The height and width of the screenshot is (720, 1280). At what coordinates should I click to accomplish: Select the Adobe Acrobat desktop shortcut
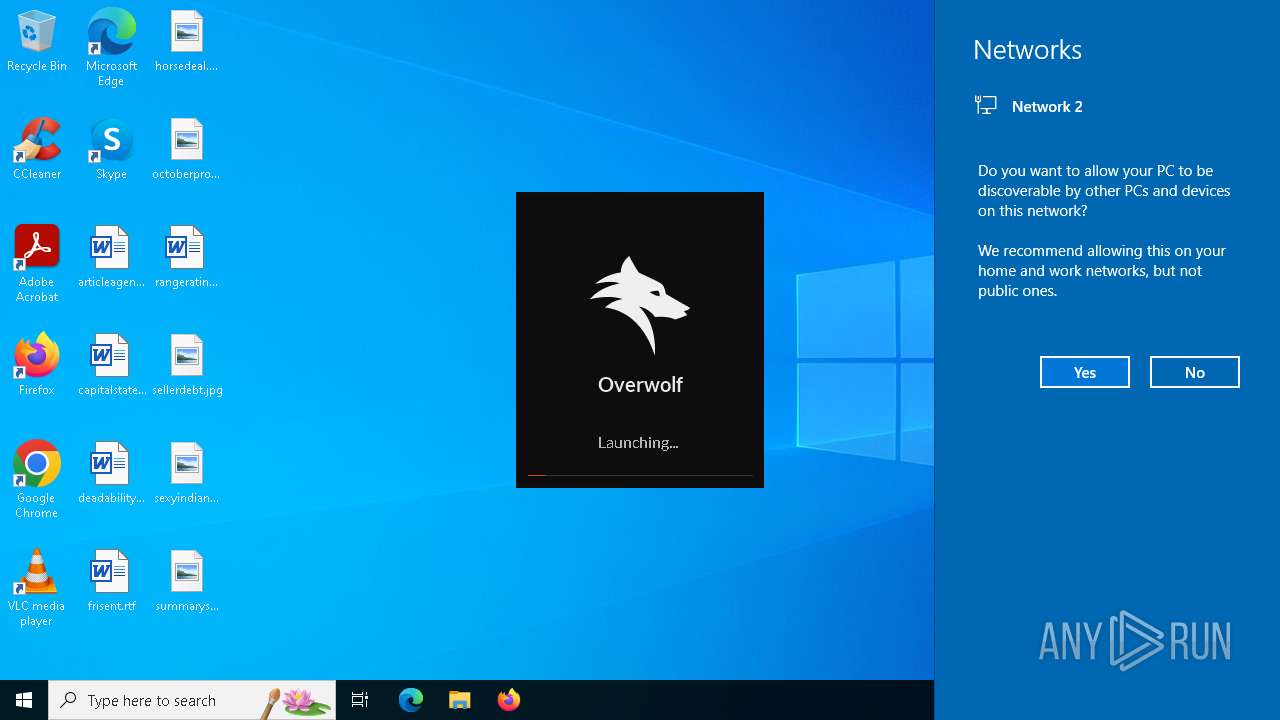pos(37,264)
